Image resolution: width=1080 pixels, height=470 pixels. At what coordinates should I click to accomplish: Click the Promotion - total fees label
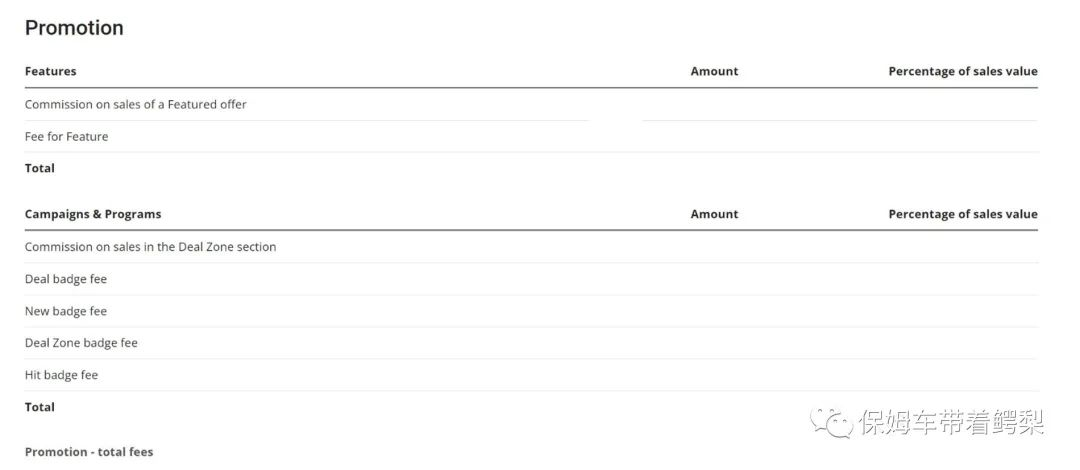89,452
